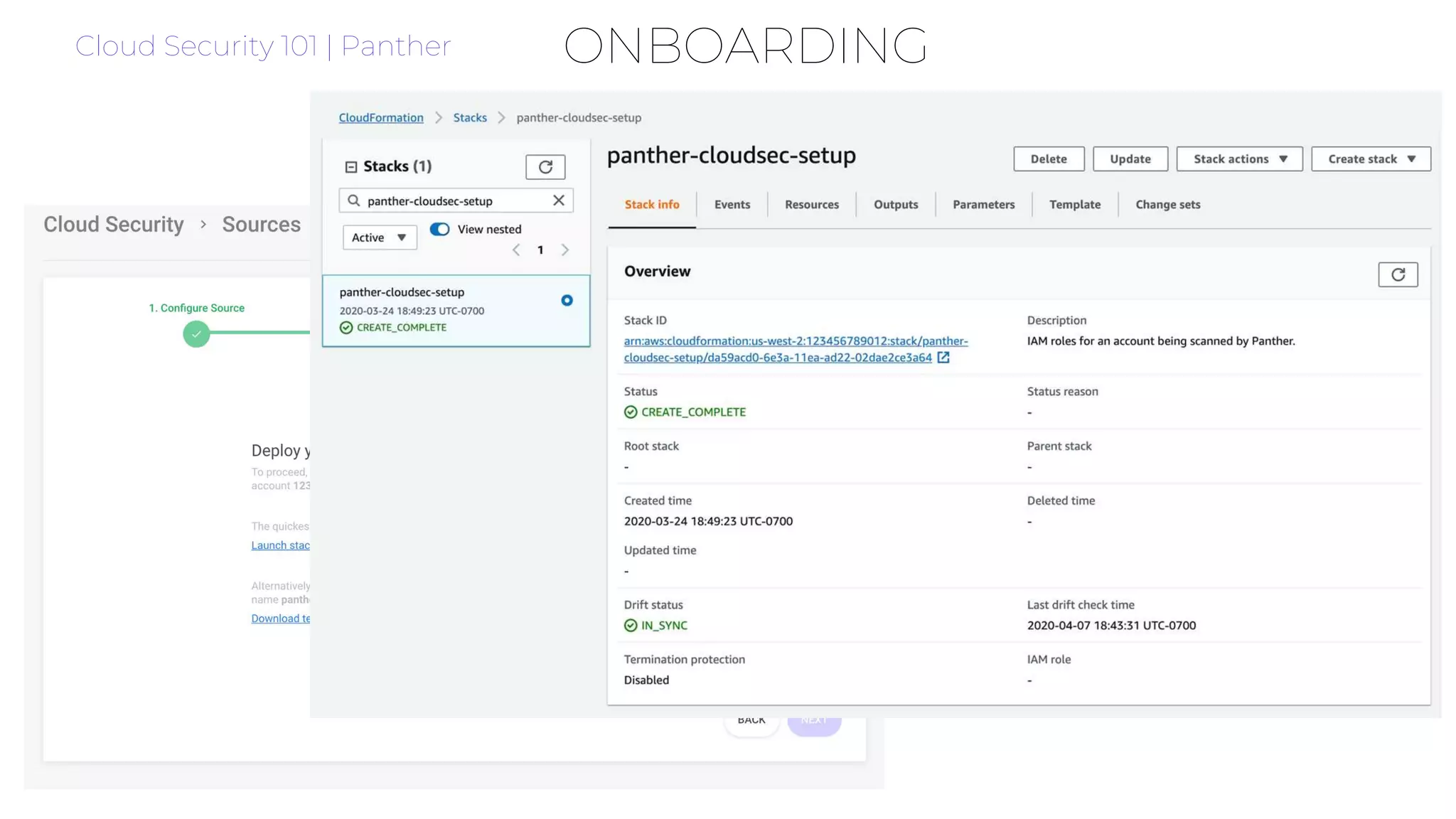Refresh the Stacks list

pyautogui.click(x=545, y=167)
